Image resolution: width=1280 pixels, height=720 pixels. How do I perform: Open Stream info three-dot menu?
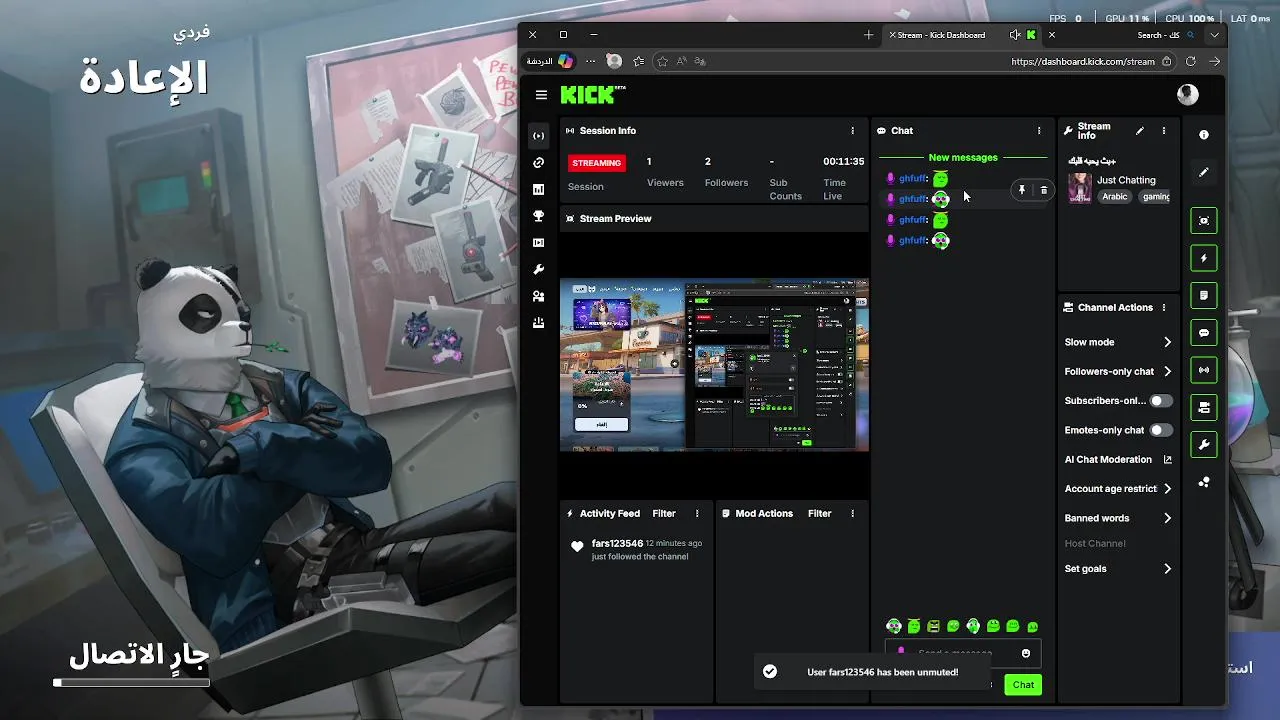coord(1164,131)
